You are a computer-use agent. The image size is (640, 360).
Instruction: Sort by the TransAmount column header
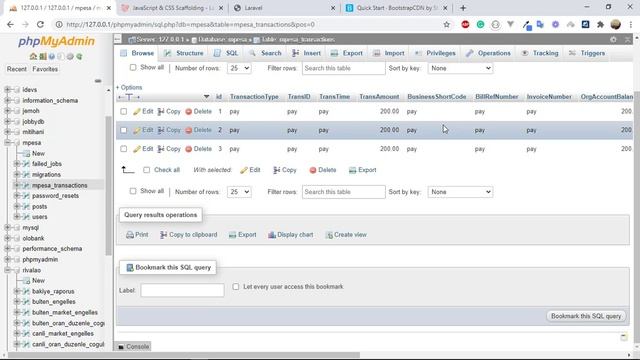(379, 97)
